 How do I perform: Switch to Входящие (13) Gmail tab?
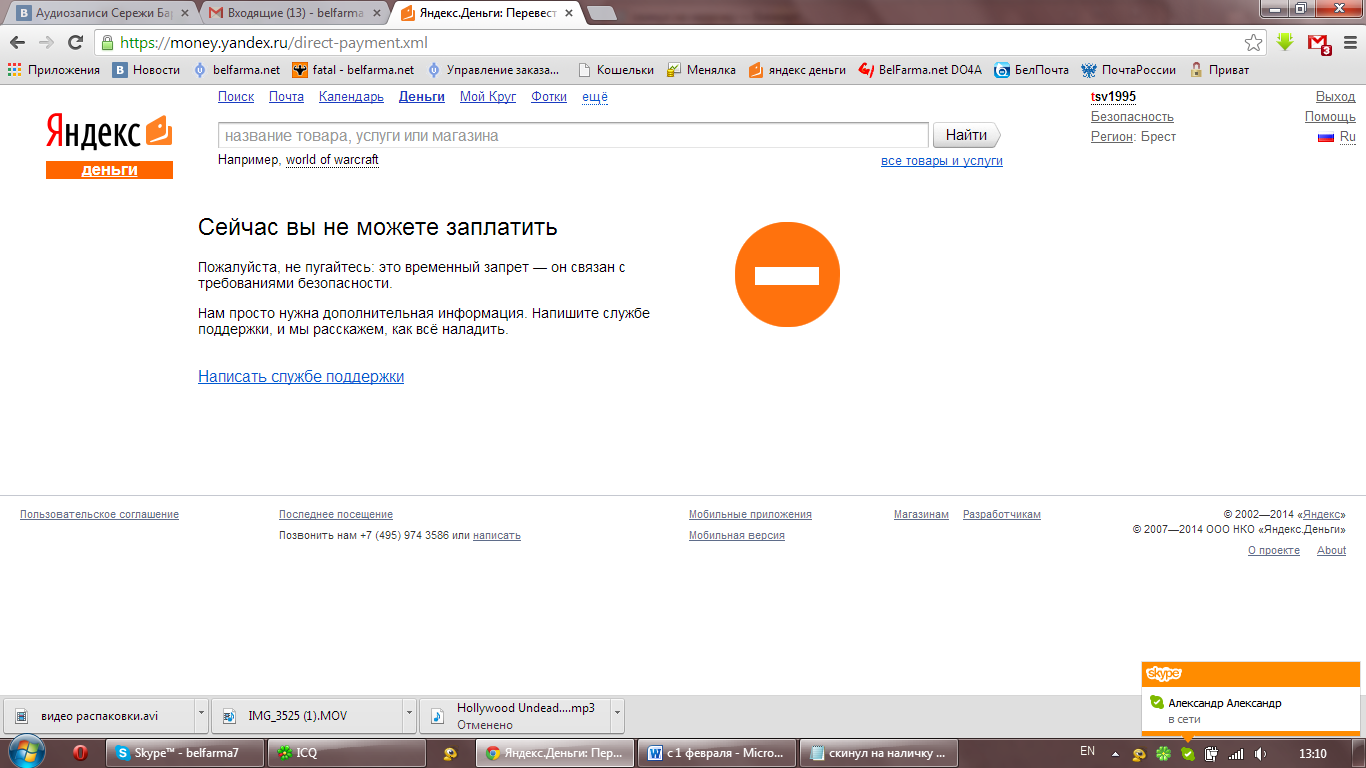tap(295, 14)
